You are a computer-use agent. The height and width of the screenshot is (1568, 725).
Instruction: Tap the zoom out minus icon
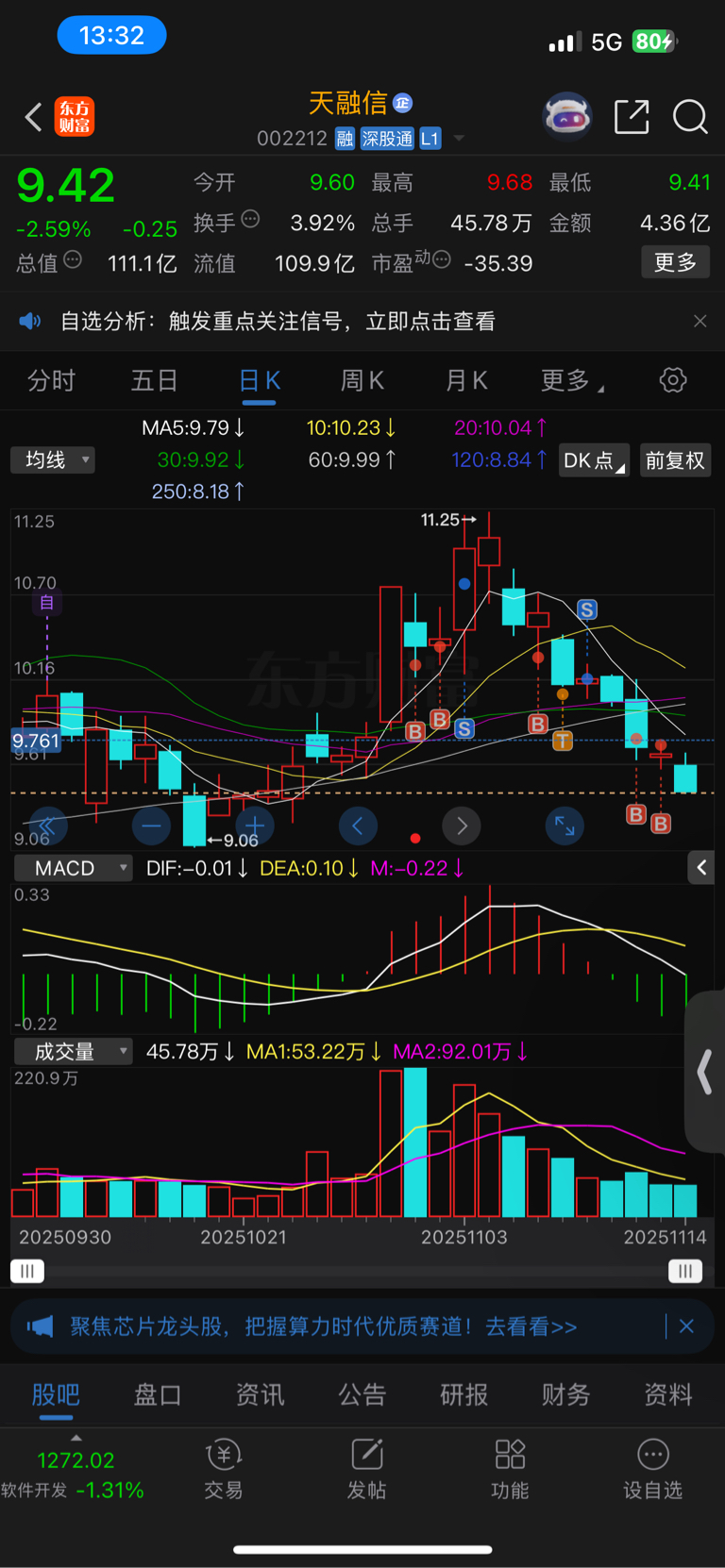point(151,826)
